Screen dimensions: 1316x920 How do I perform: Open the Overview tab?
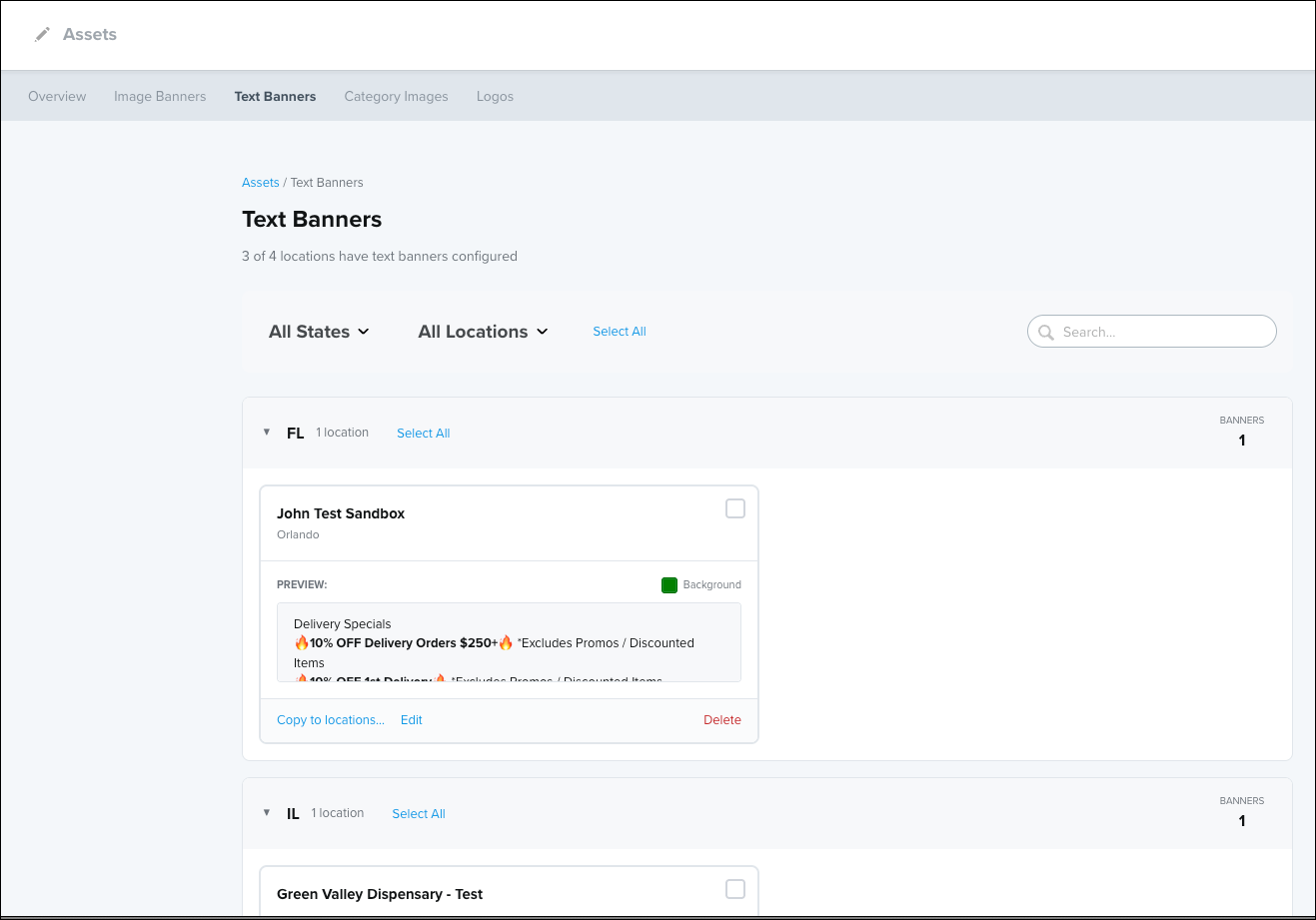pyautogui.click(x=57, y=96)
